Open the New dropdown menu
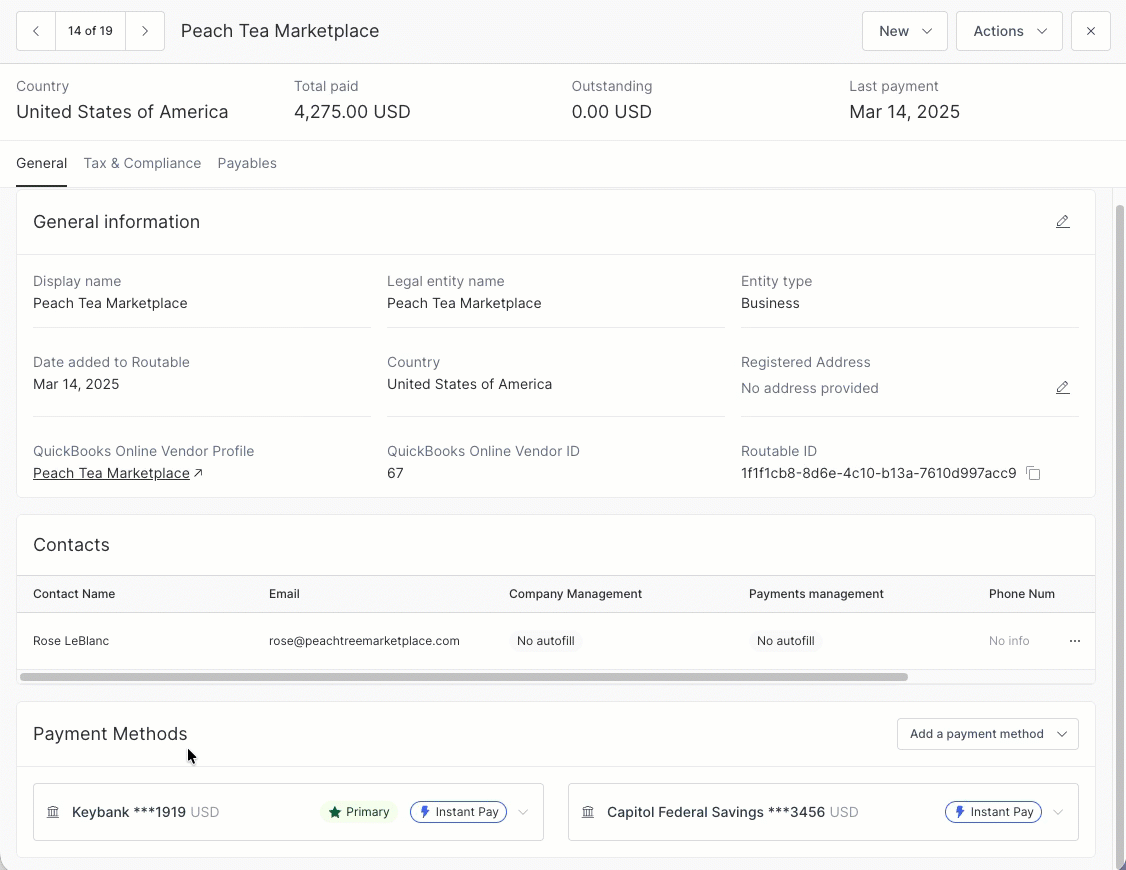 905,31
